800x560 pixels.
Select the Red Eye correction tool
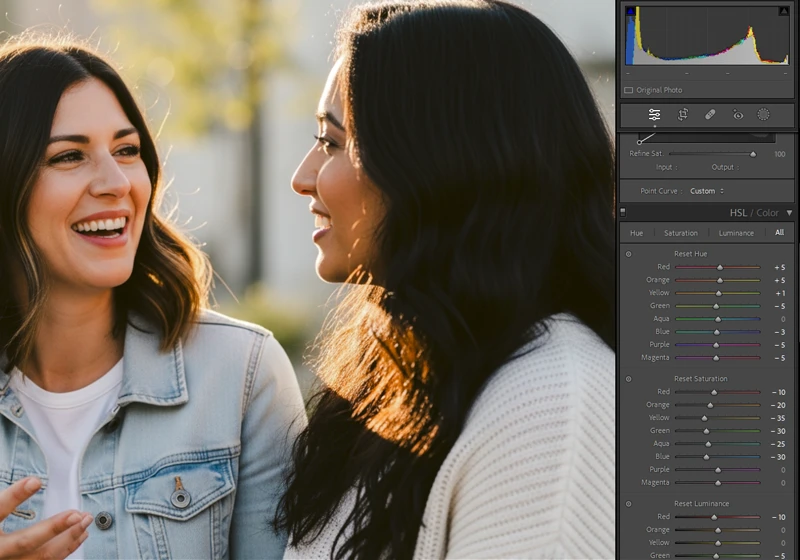tap(738, 115)
